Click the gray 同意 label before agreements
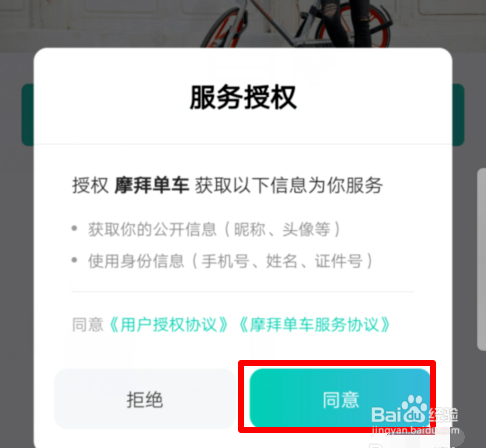 click(x=88, y=324)
